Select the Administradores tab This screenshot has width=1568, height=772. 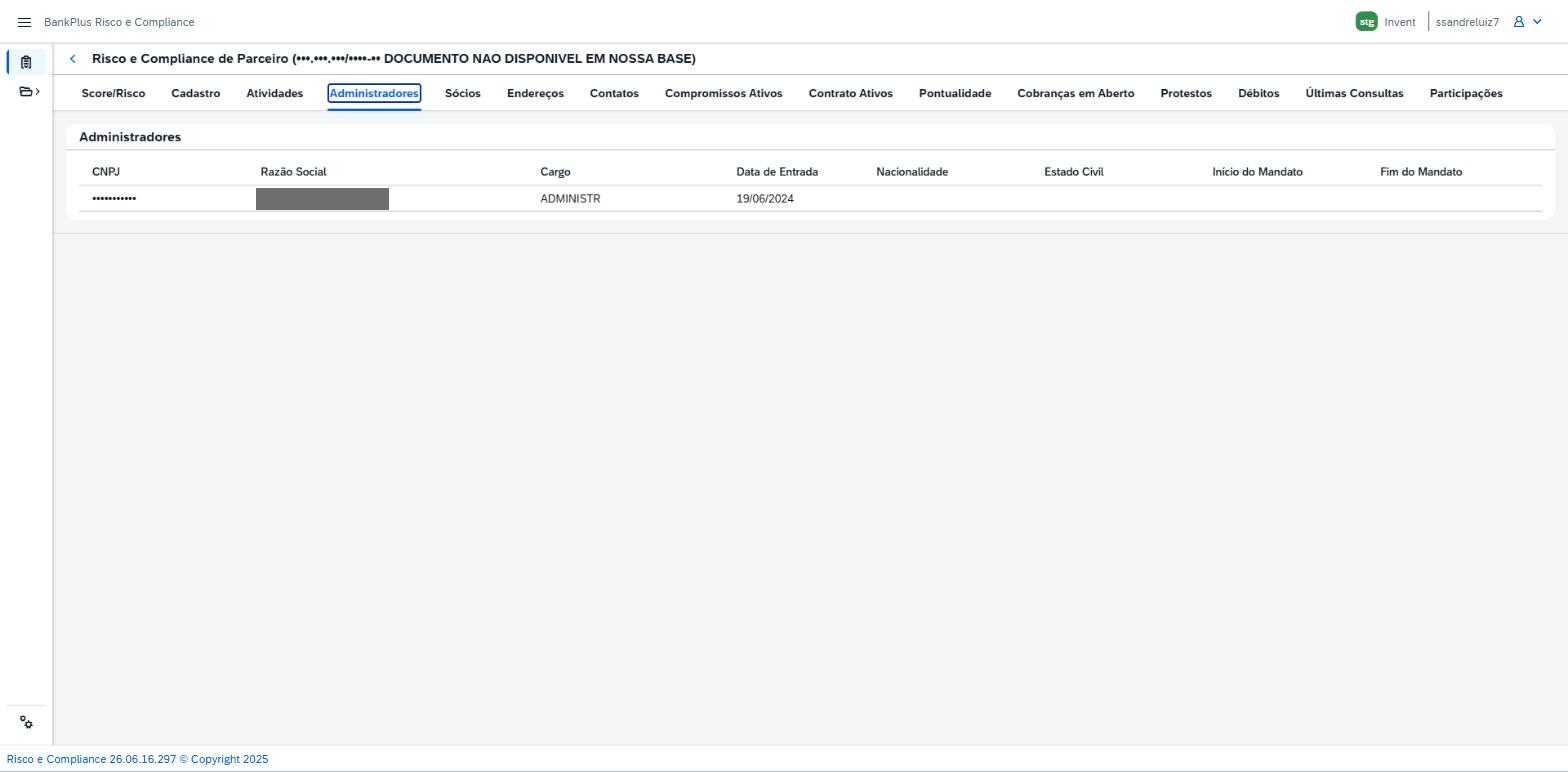click(x=374, y=93)
